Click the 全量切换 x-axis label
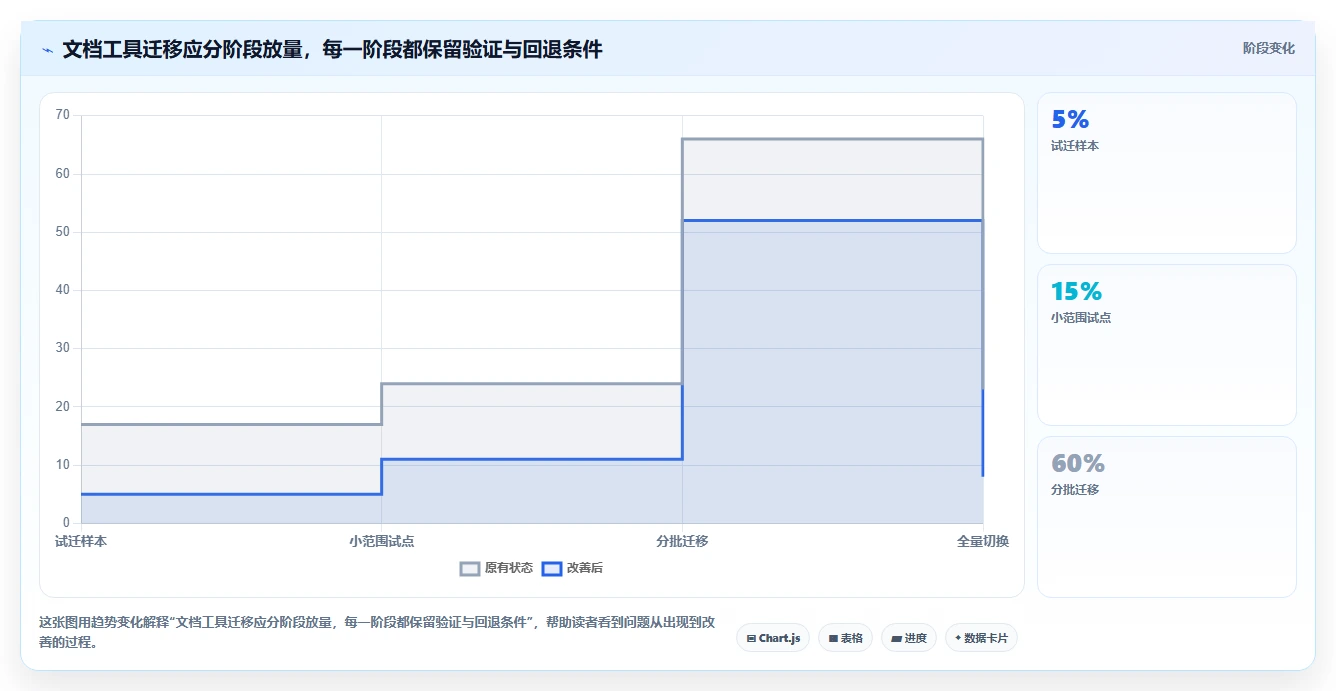The height and width of the screenshot is (691, 1336). 983,541
